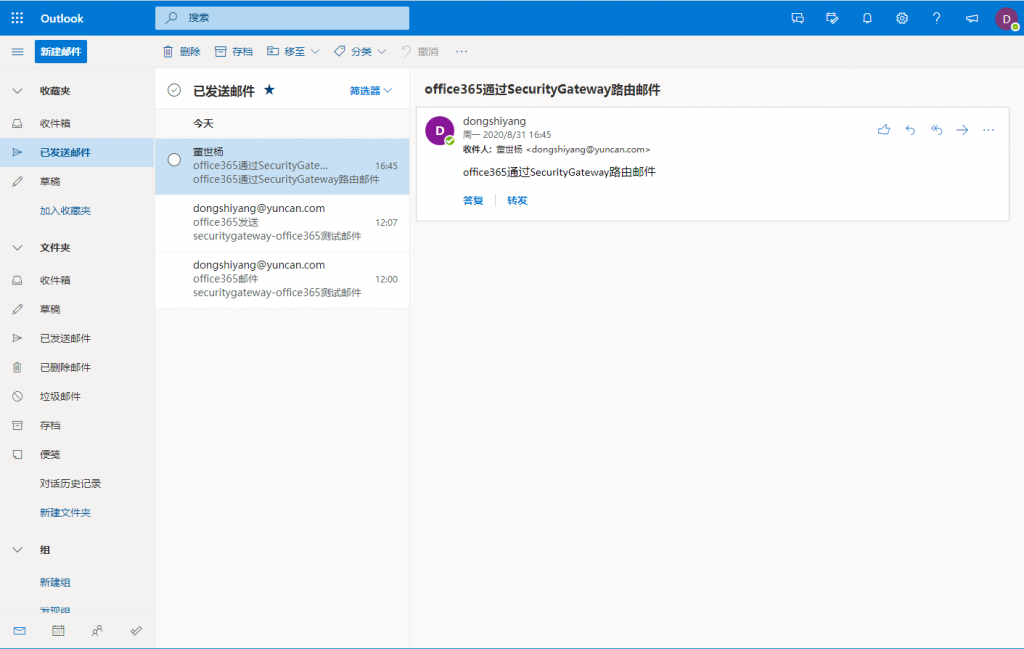Reply using the single arrow icon

point(910,130)
